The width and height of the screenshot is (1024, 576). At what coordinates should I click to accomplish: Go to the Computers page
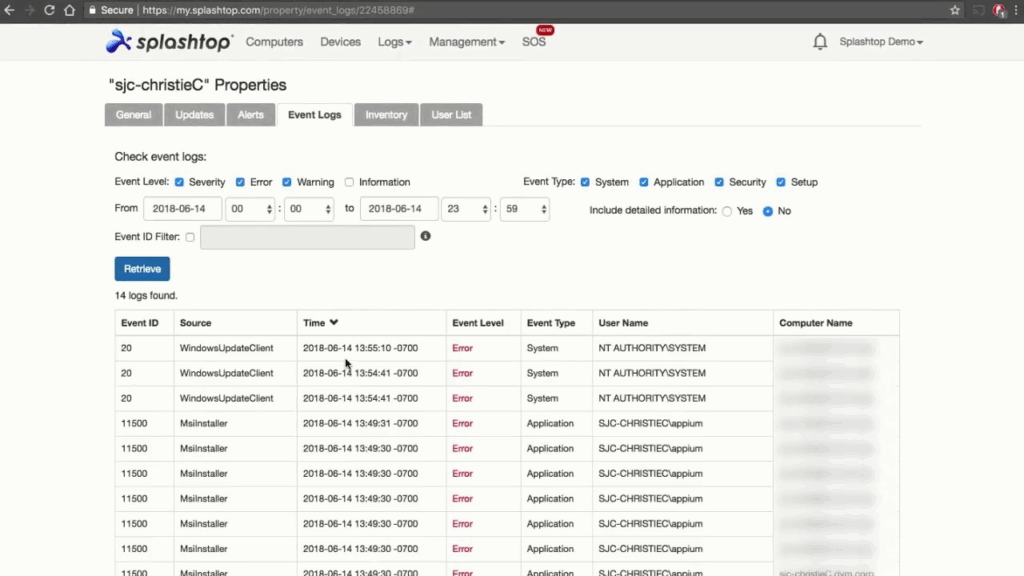pos(274,42)
